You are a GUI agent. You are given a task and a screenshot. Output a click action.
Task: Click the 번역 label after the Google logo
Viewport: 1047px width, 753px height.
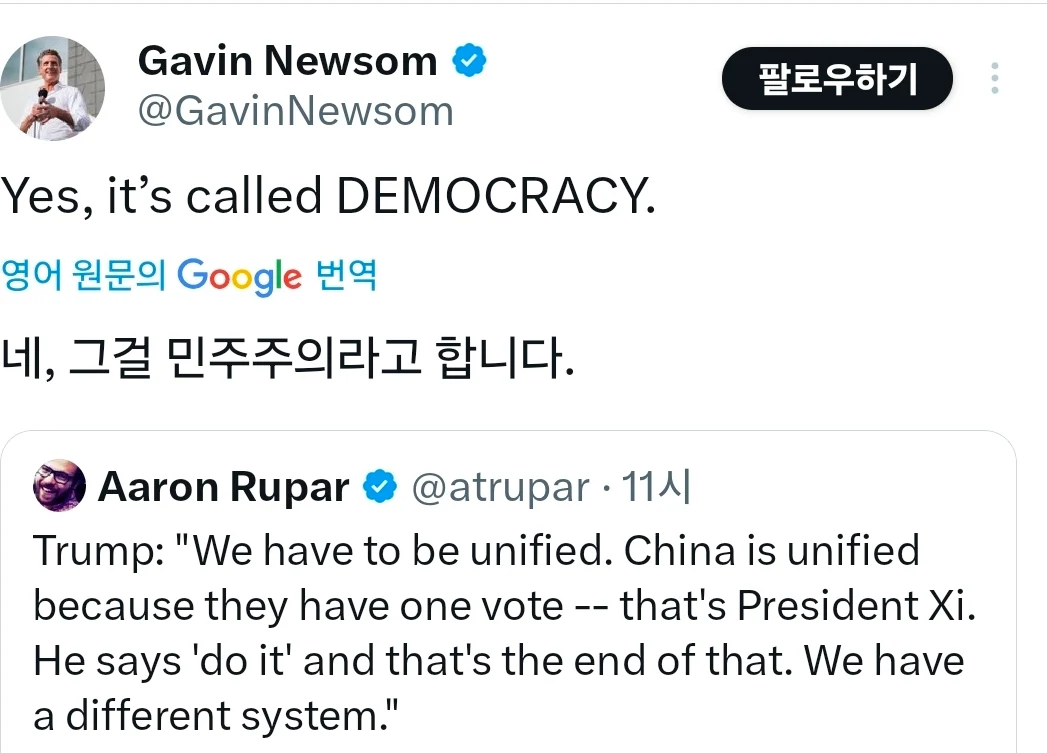click(346, 274)
